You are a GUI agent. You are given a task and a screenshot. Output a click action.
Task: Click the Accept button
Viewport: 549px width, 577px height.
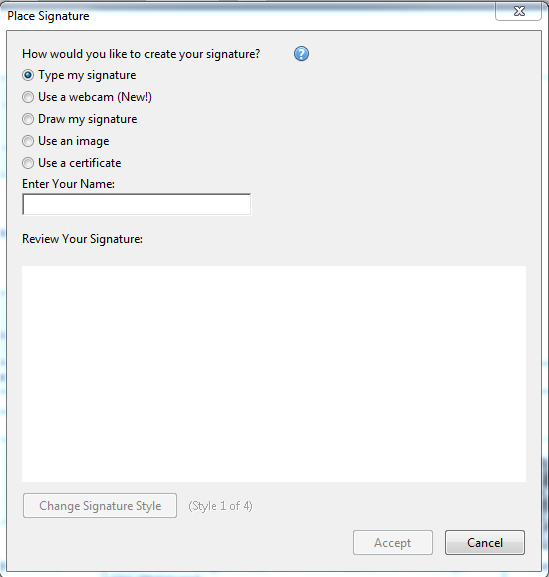393,542
